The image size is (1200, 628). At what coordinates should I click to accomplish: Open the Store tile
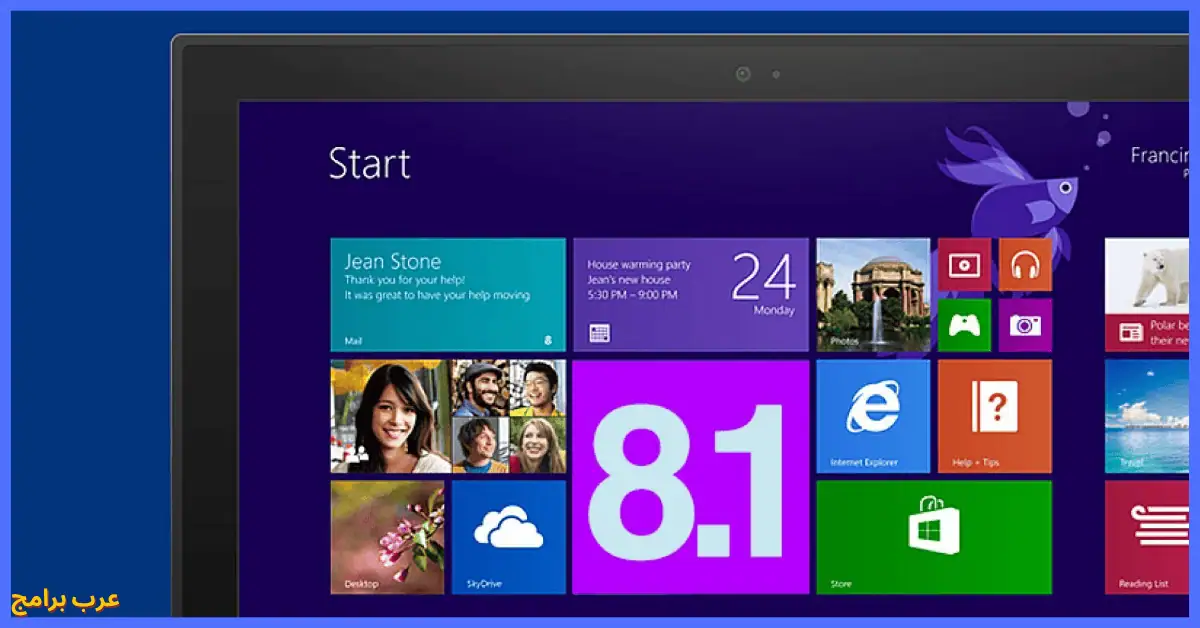(x=934, y=537)
